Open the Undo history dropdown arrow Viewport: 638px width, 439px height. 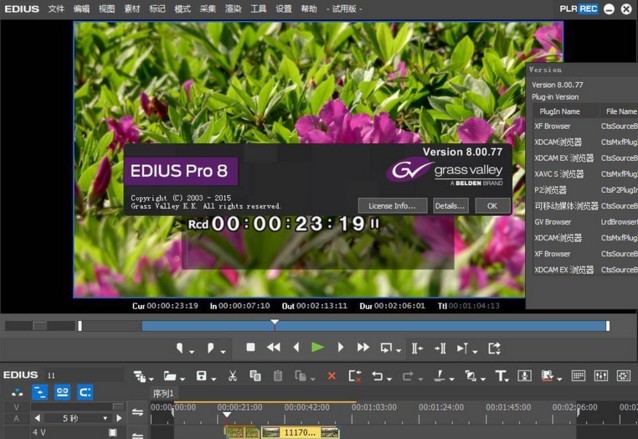pos(389,379)
